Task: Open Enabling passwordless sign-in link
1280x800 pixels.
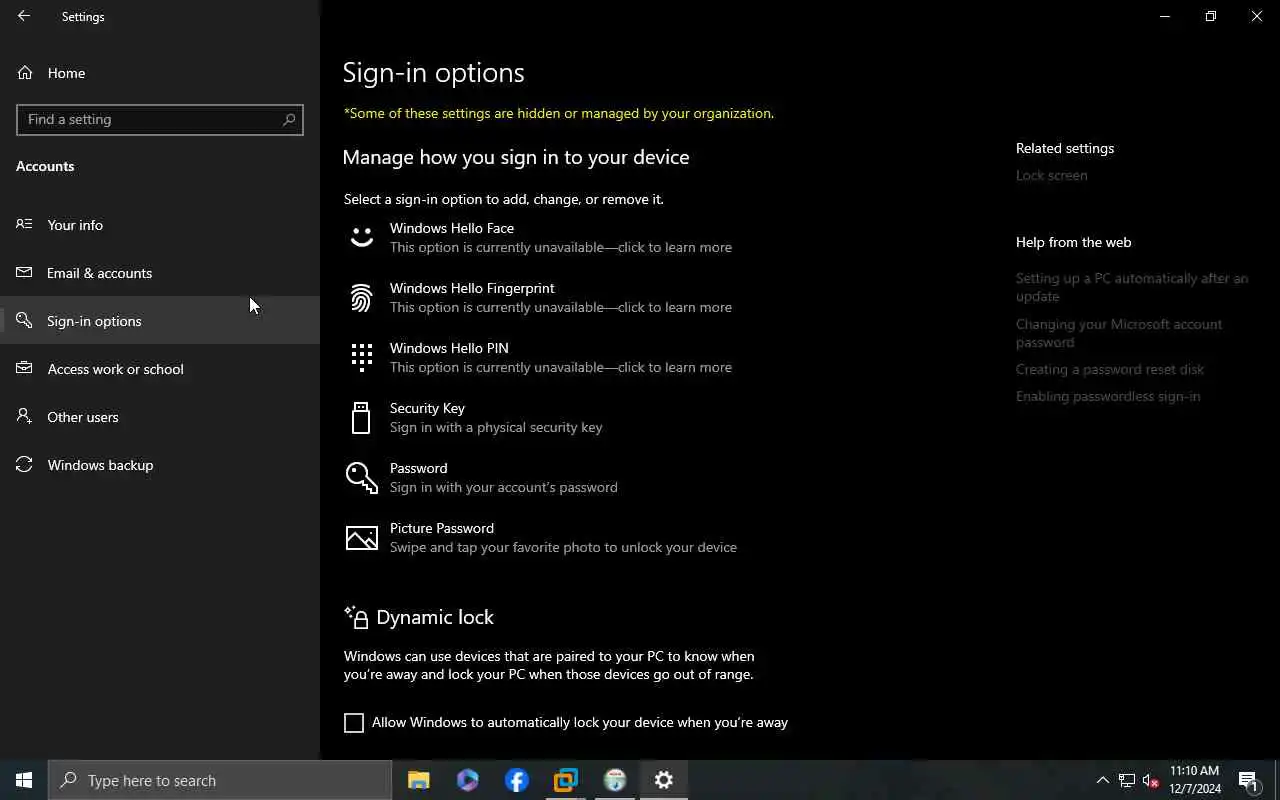Action: pyautogui.click(x=1108, y=396)
